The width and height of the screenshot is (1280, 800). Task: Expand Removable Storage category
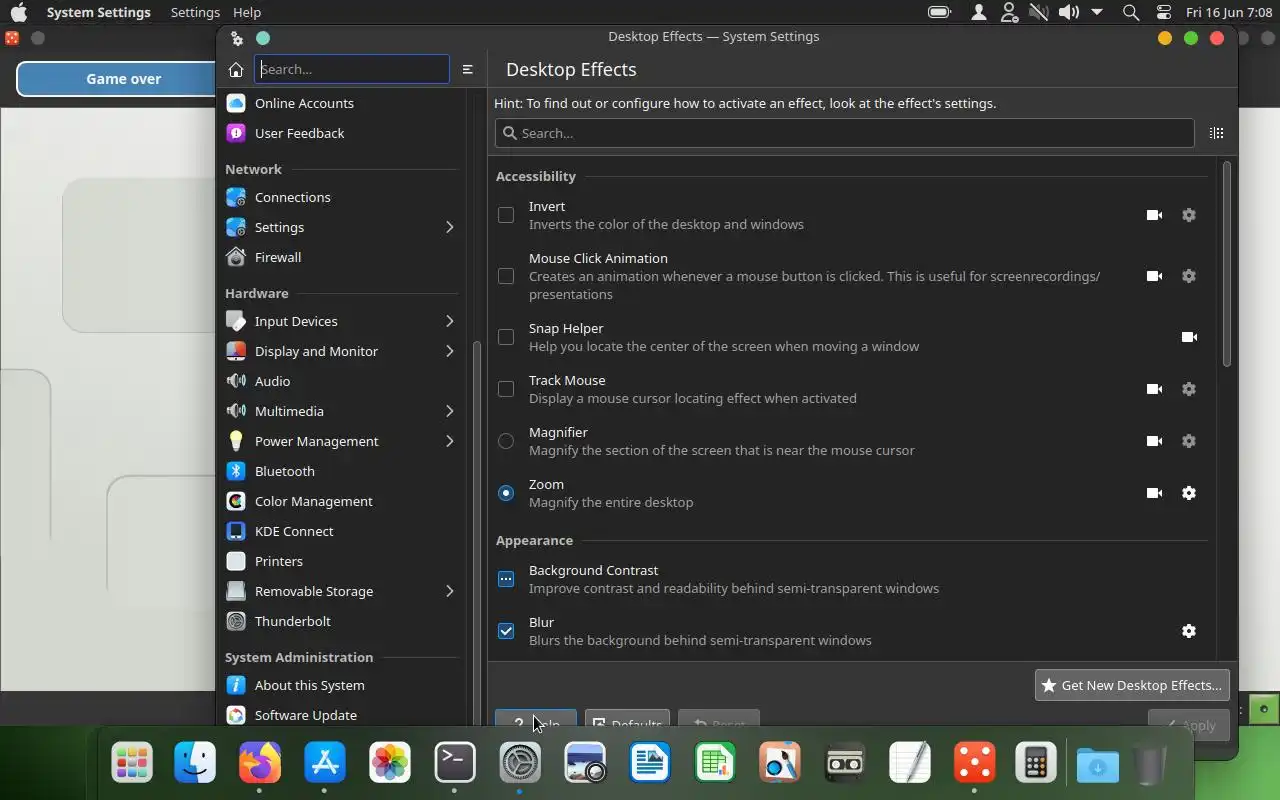(449, 591)
